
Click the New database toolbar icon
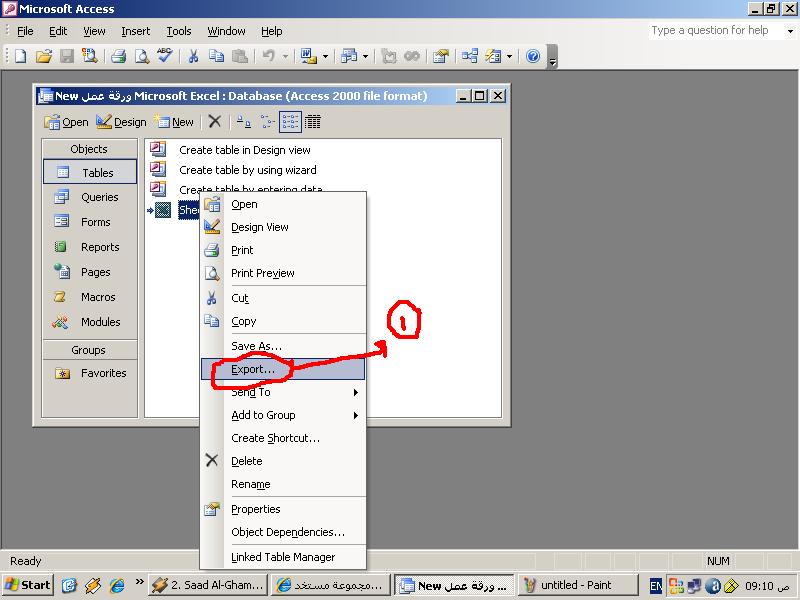pos(20,57)
